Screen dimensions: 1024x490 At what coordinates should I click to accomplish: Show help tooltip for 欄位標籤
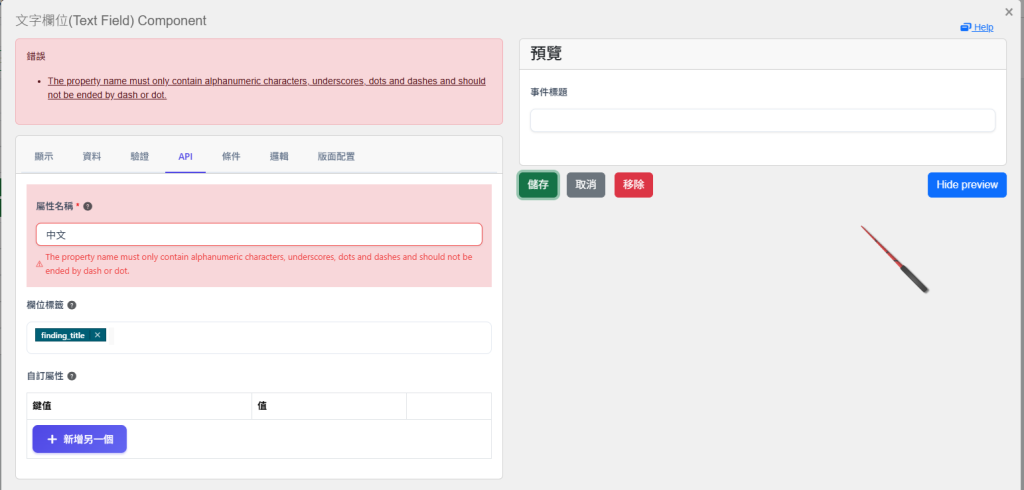coord(72,305)
